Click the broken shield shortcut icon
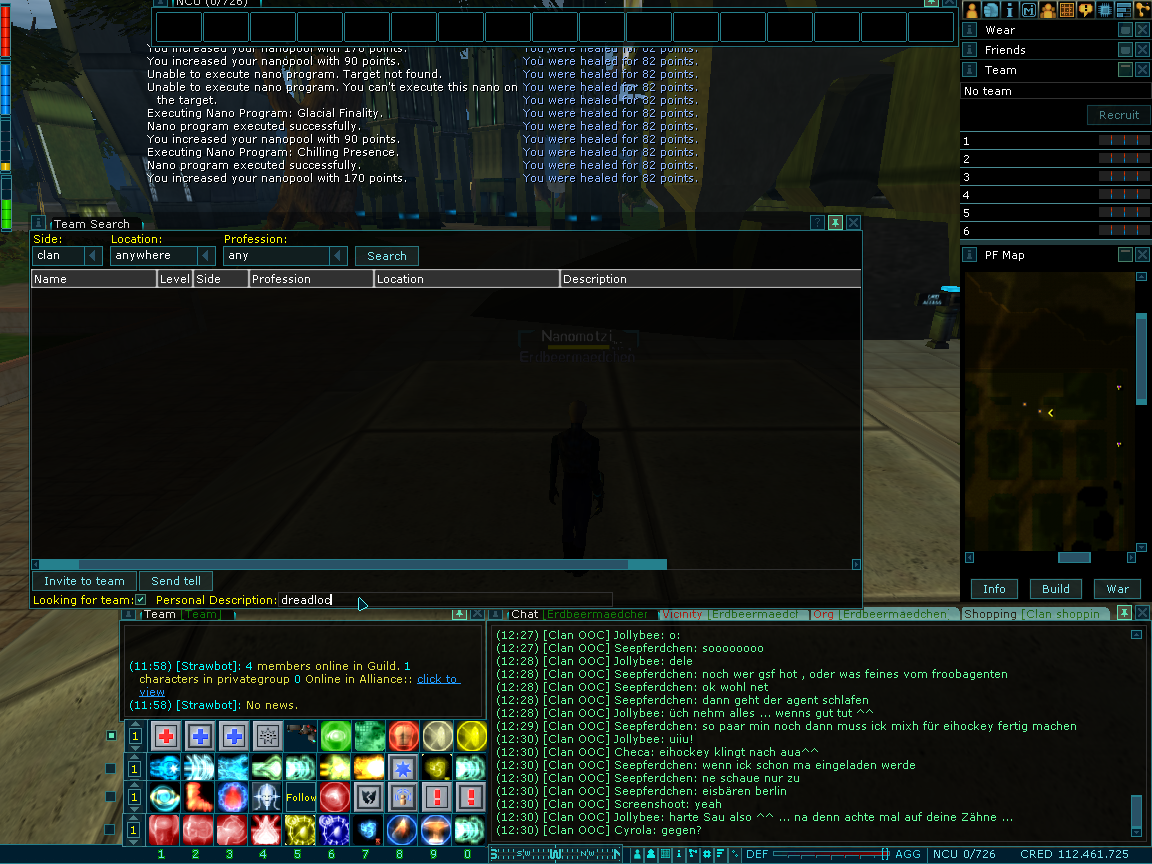The width and height of the screenshot is (1152, 864). point(369,798)
